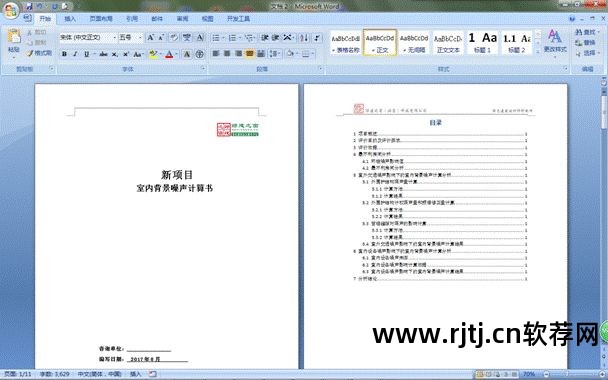Open the font color dropdown arrow
The height and width of the screenshot is (380, 608).
[x=176, y=54]
